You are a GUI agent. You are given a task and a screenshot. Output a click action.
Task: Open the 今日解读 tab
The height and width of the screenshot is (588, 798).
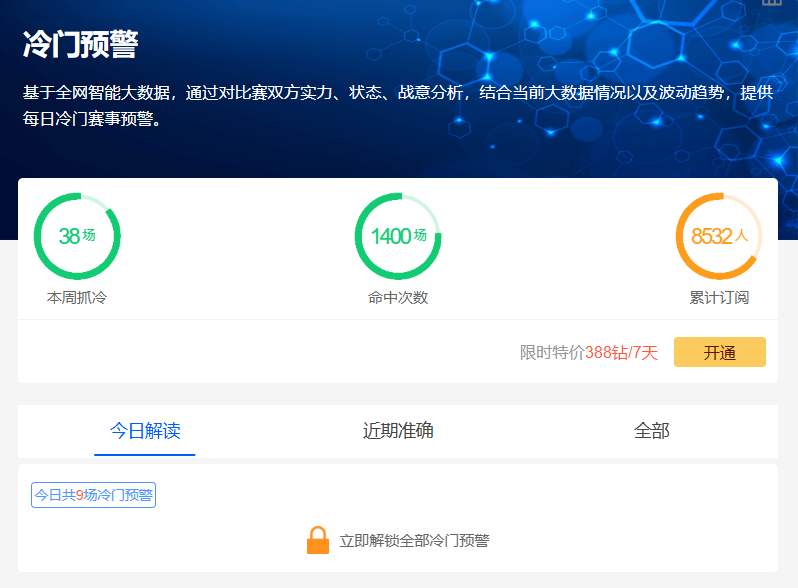pos(145,431)
